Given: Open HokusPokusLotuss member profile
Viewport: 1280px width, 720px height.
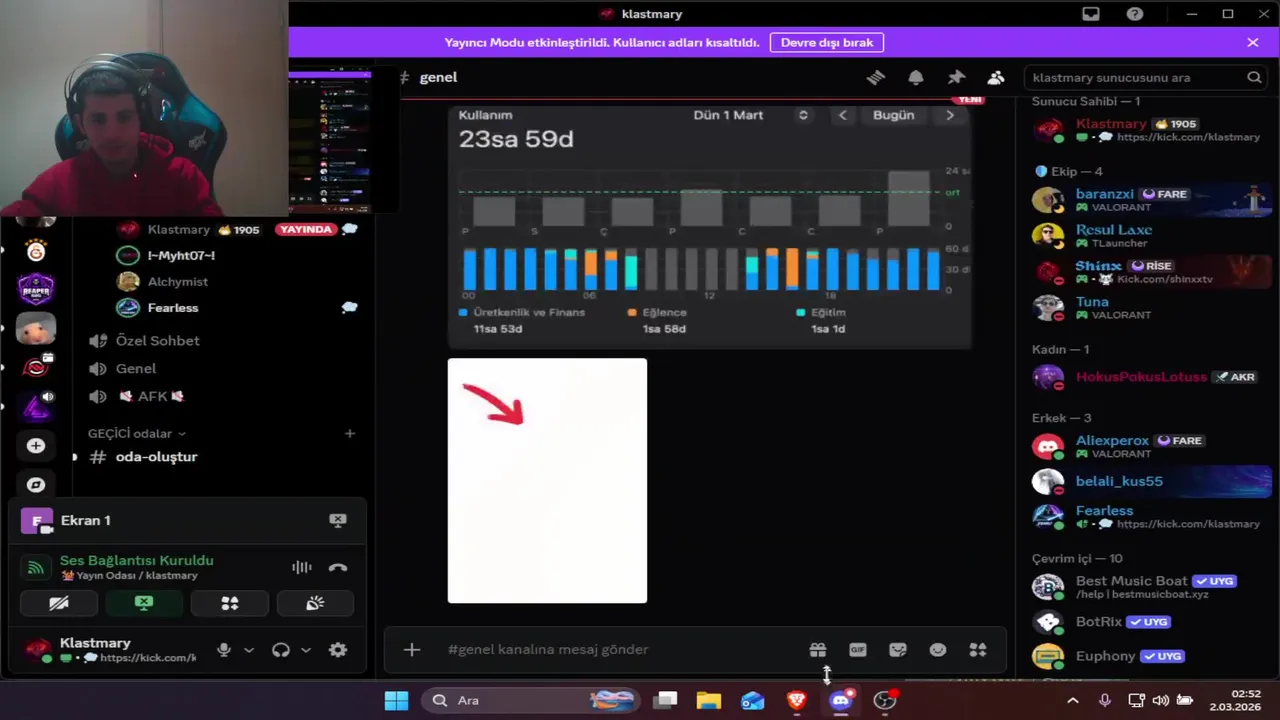Looking at the screenshot, I should click(1150, 377).
